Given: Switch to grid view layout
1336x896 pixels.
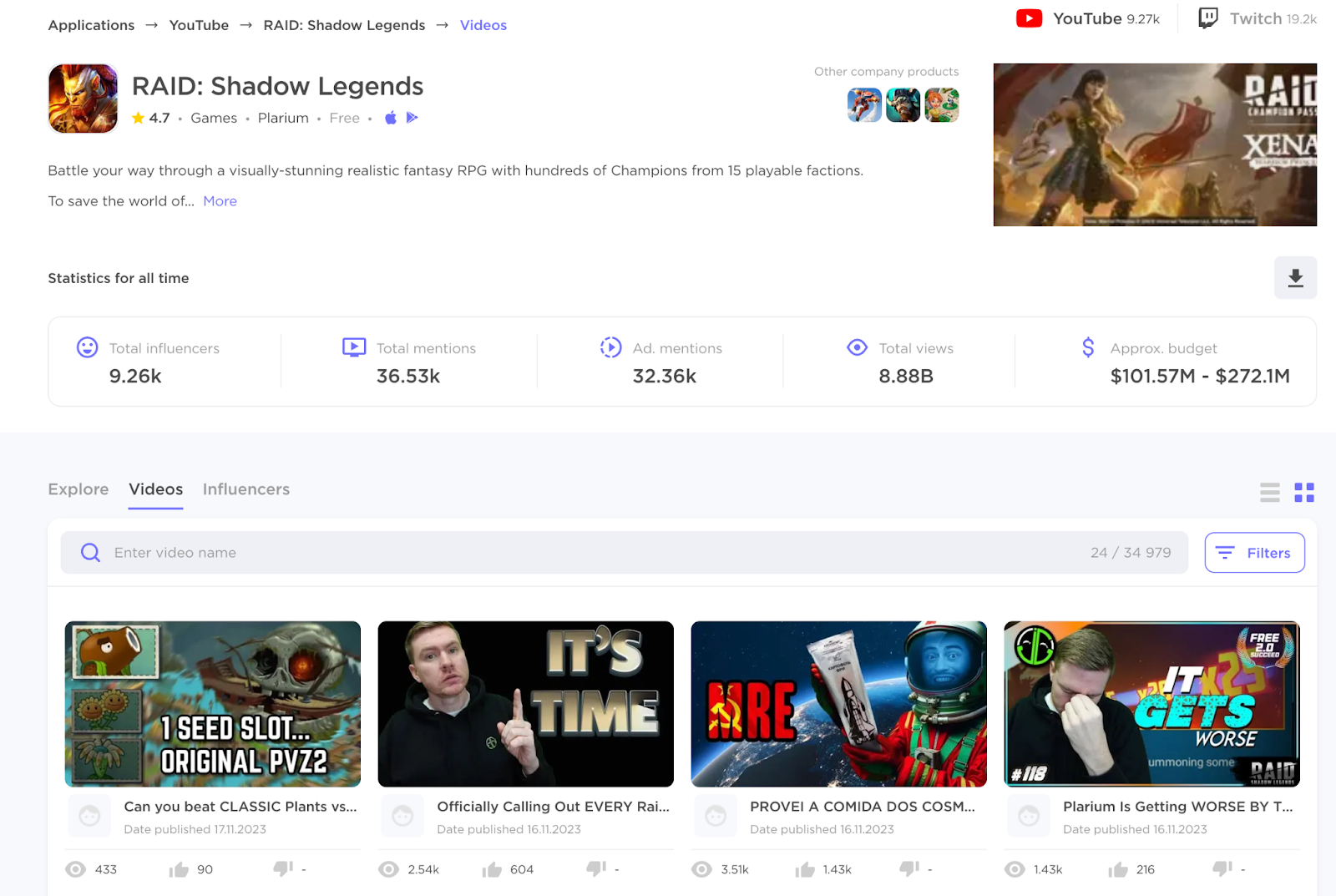Looking at the screenshot, I should point(1303,493).
